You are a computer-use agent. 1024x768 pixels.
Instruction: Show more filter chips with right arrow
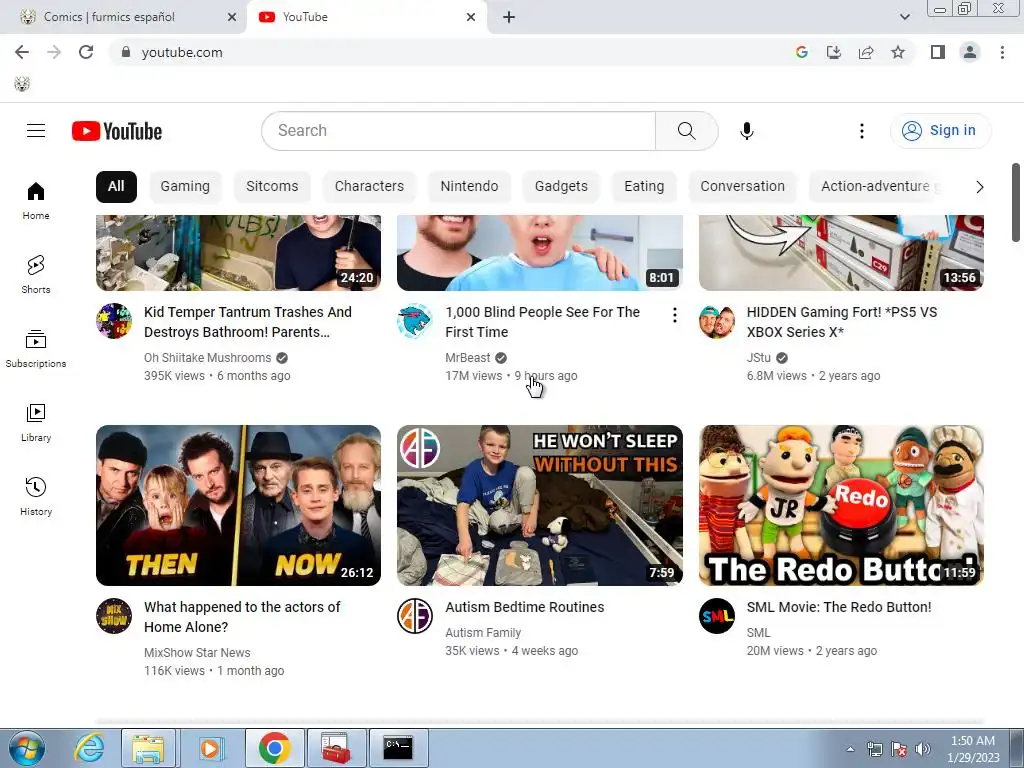point(979,187)
